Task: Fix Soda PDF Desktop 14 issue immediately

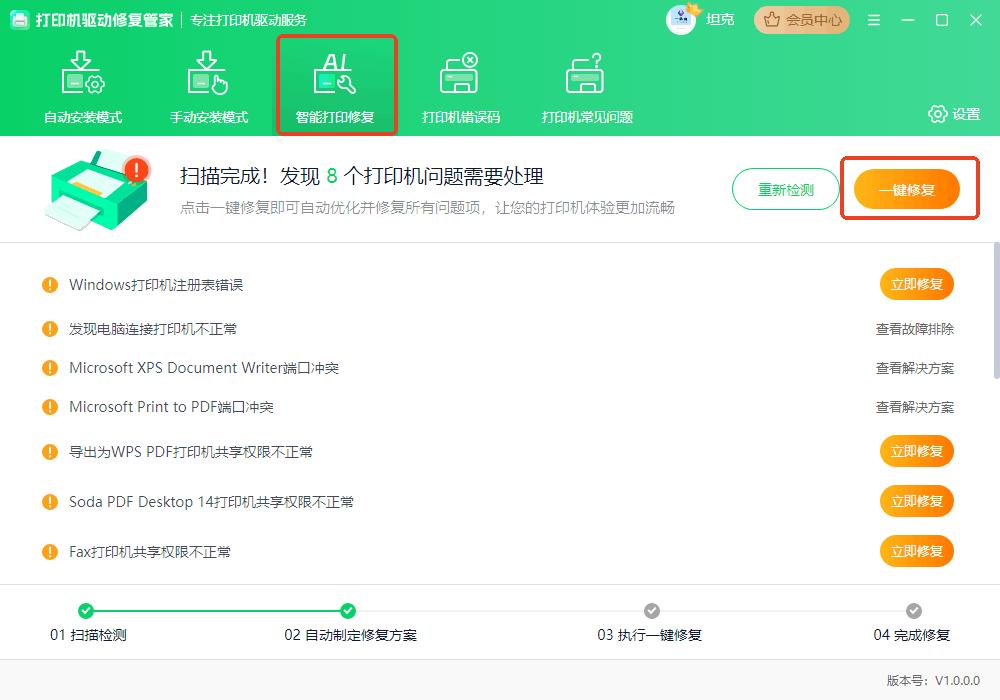Action: pyautogui.click(x=915, y=501)
